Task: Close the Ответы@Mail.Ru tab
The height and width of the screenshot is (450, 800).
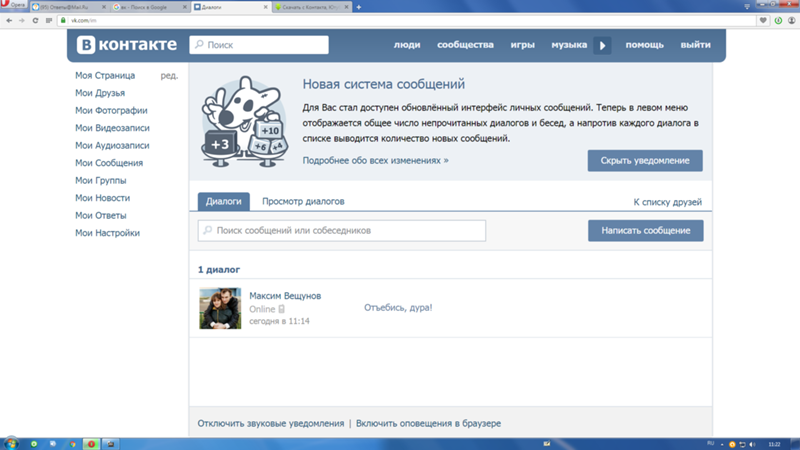Action: [x=104, y=7]
